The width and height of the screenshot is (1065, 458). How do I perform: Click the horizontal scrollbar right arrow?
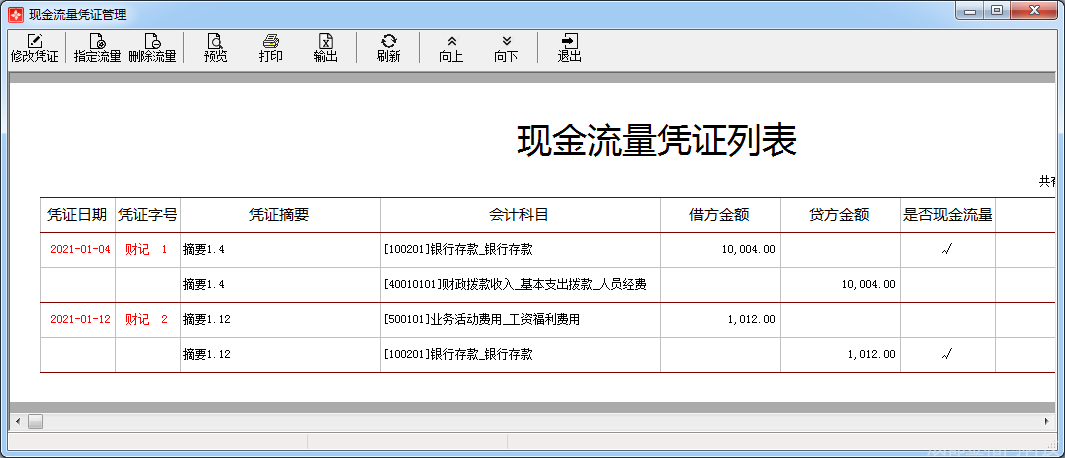coord(1047,421)
